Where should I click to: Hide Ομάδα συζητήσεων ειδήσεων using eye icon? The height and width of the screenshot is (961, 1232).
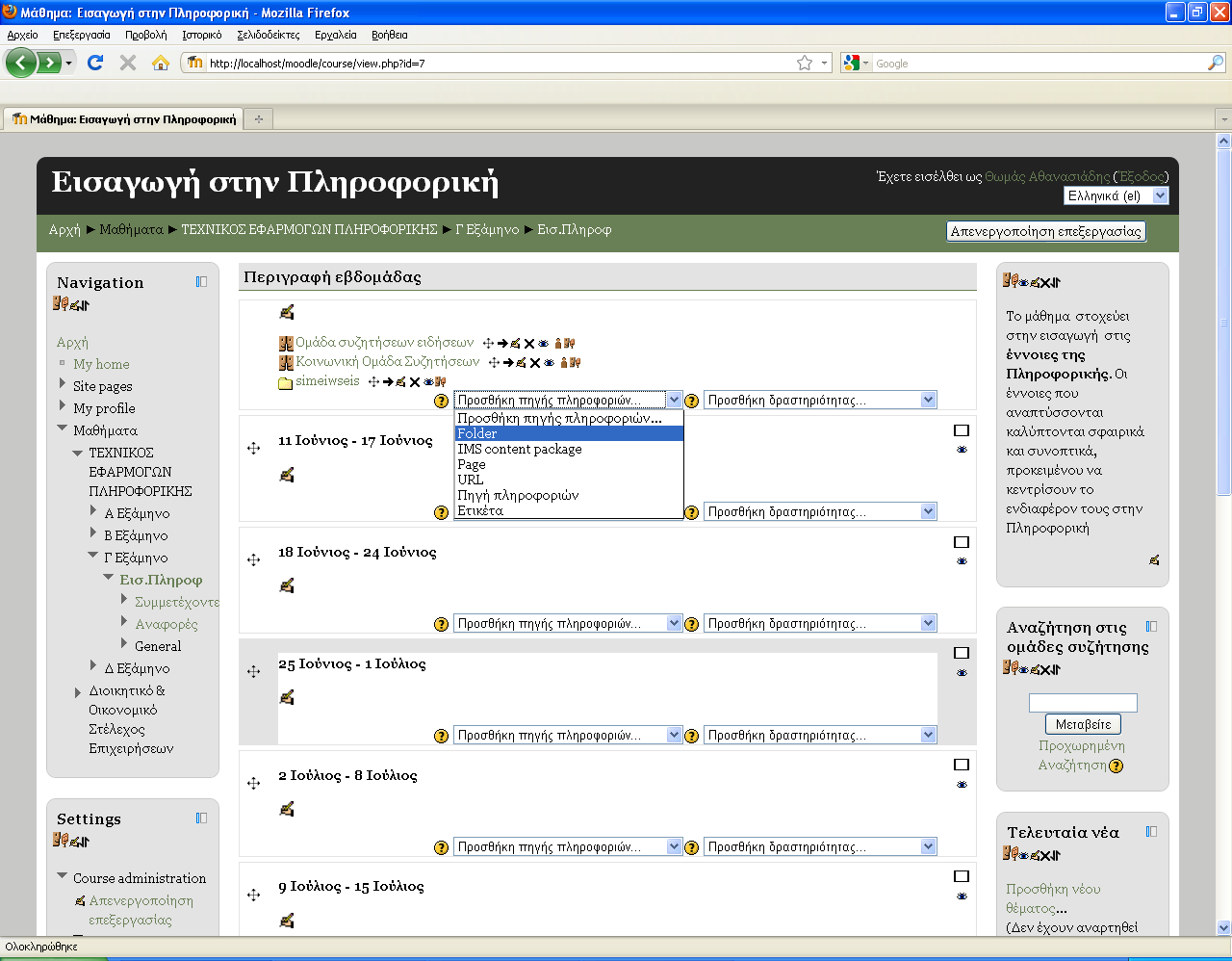543,344
